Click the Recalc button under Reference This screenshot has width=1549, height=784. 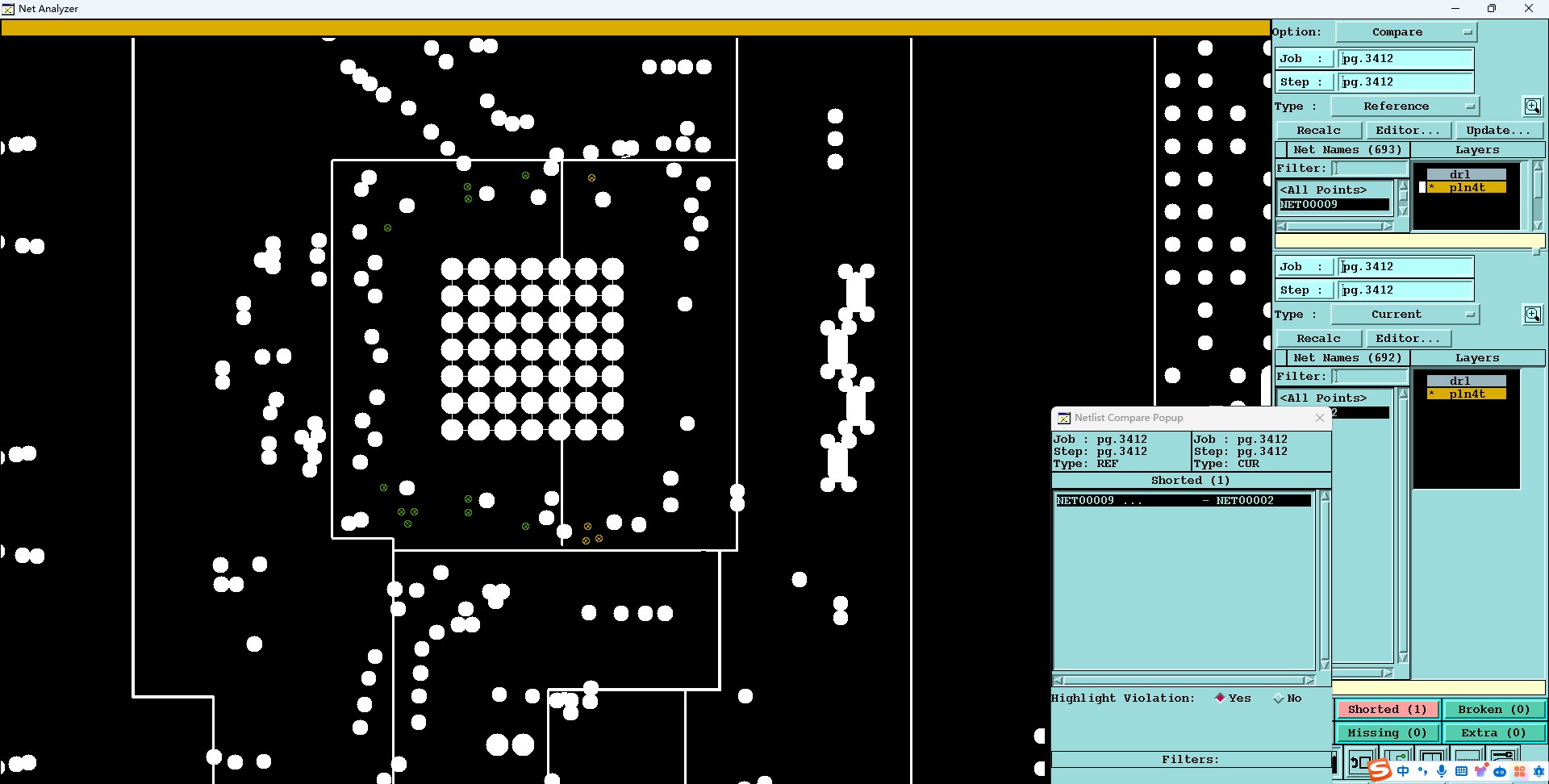(x=1319, y=131)
